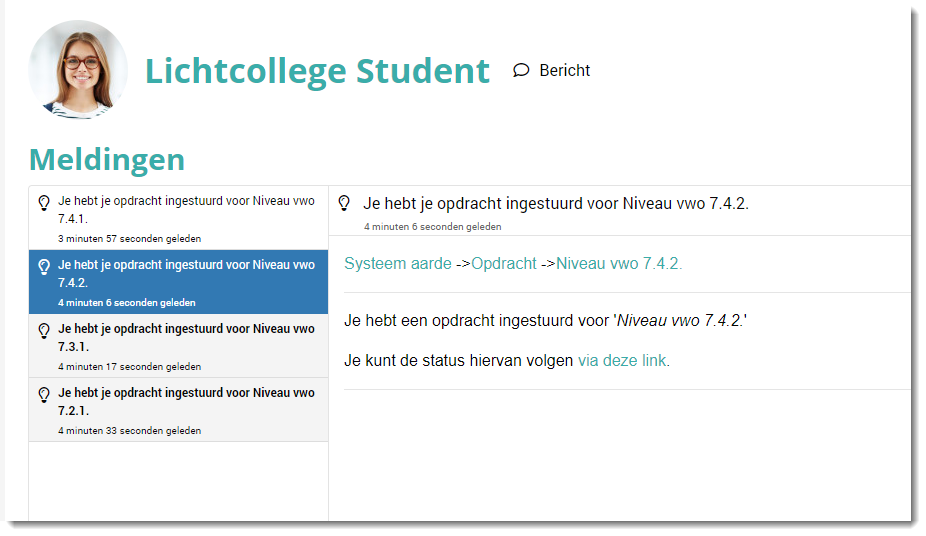This screenshot has height=536, width=926.
Task: Click the lightbulb icon beside the 7.4.1 notification
Action: coord(44,202)
